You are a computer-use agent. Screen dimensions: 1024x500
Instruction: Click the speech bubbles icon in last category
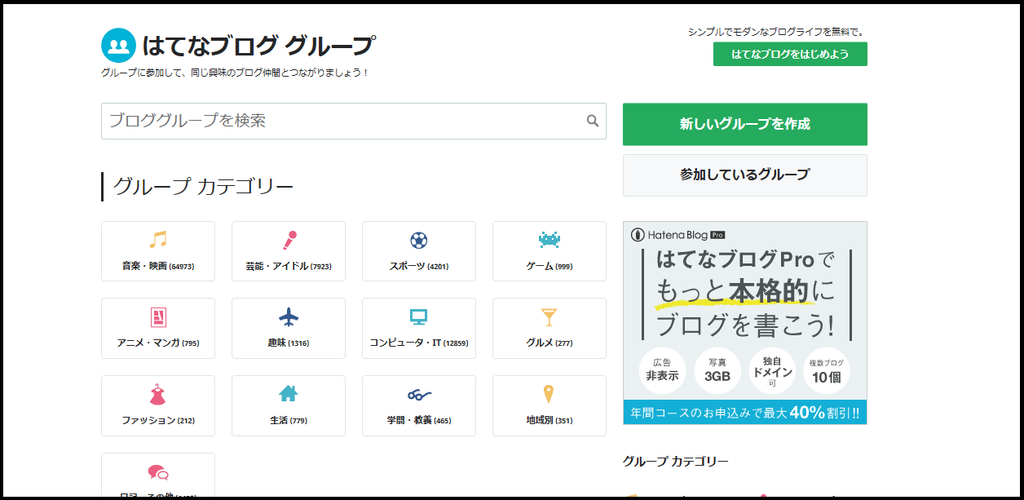pyautogui.click(x=158, y=472)
